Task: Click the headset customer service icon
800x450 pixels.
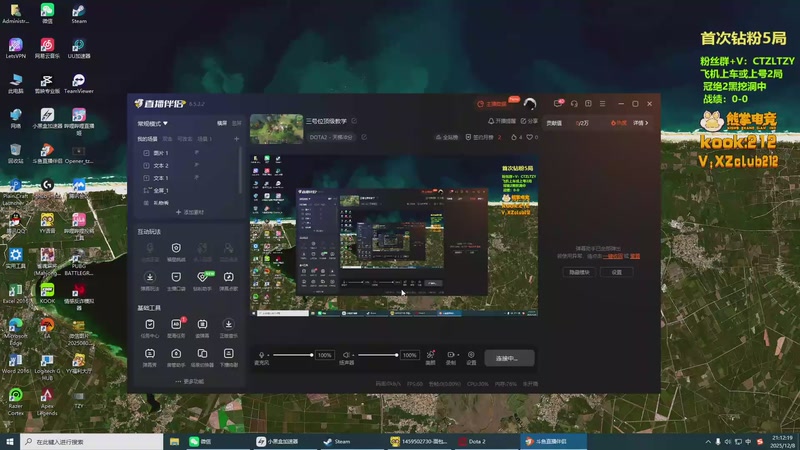Action: pyautogui.click(x=574, y=104)
